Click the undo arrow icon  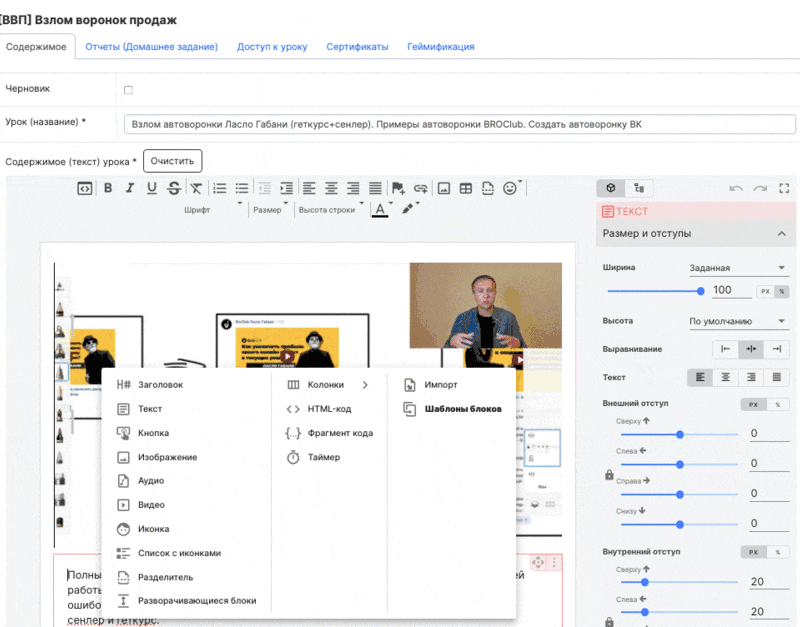(736, 188)
